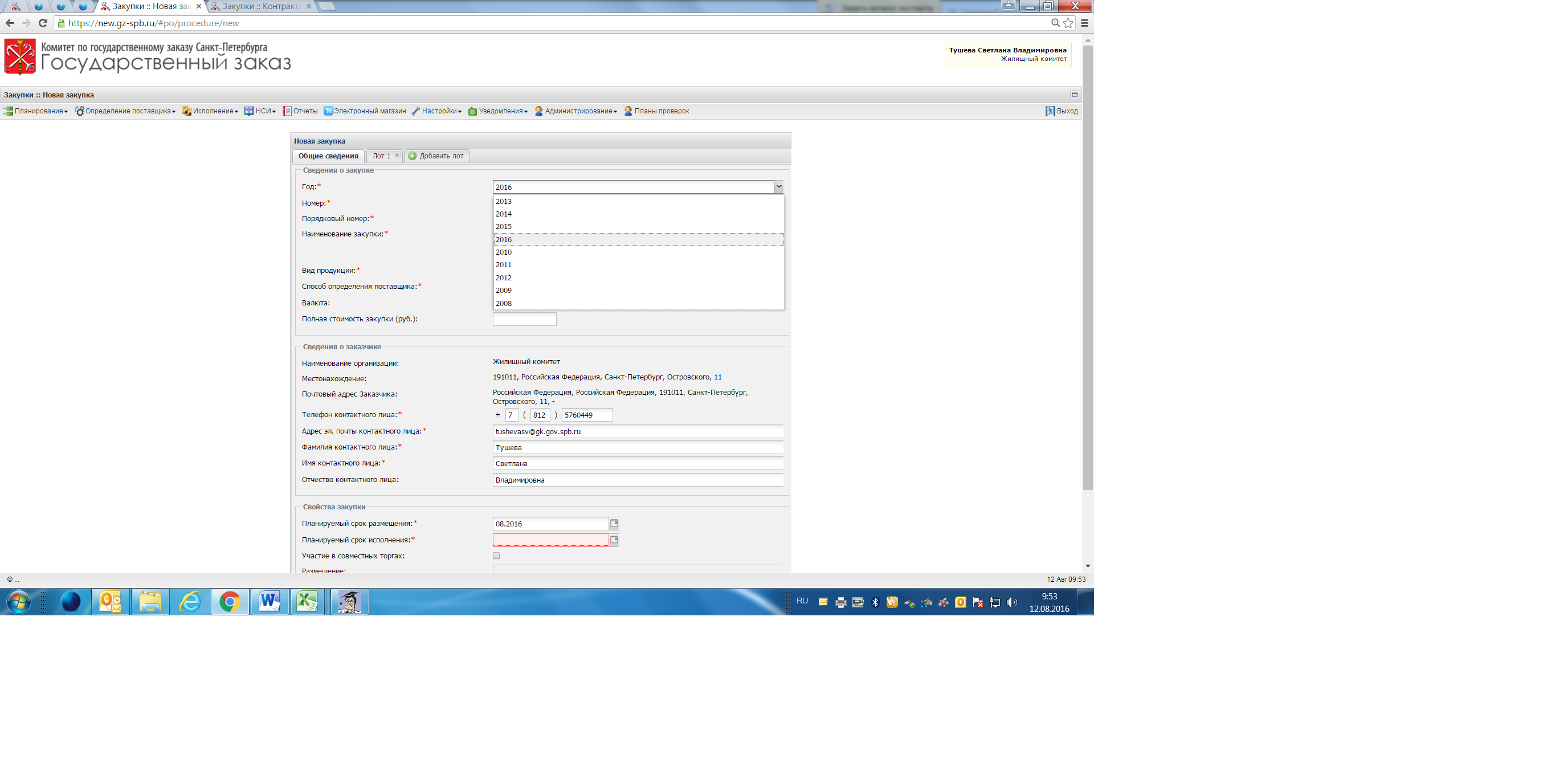Click the scrollbar down arrow

(x=1088, y=566)
